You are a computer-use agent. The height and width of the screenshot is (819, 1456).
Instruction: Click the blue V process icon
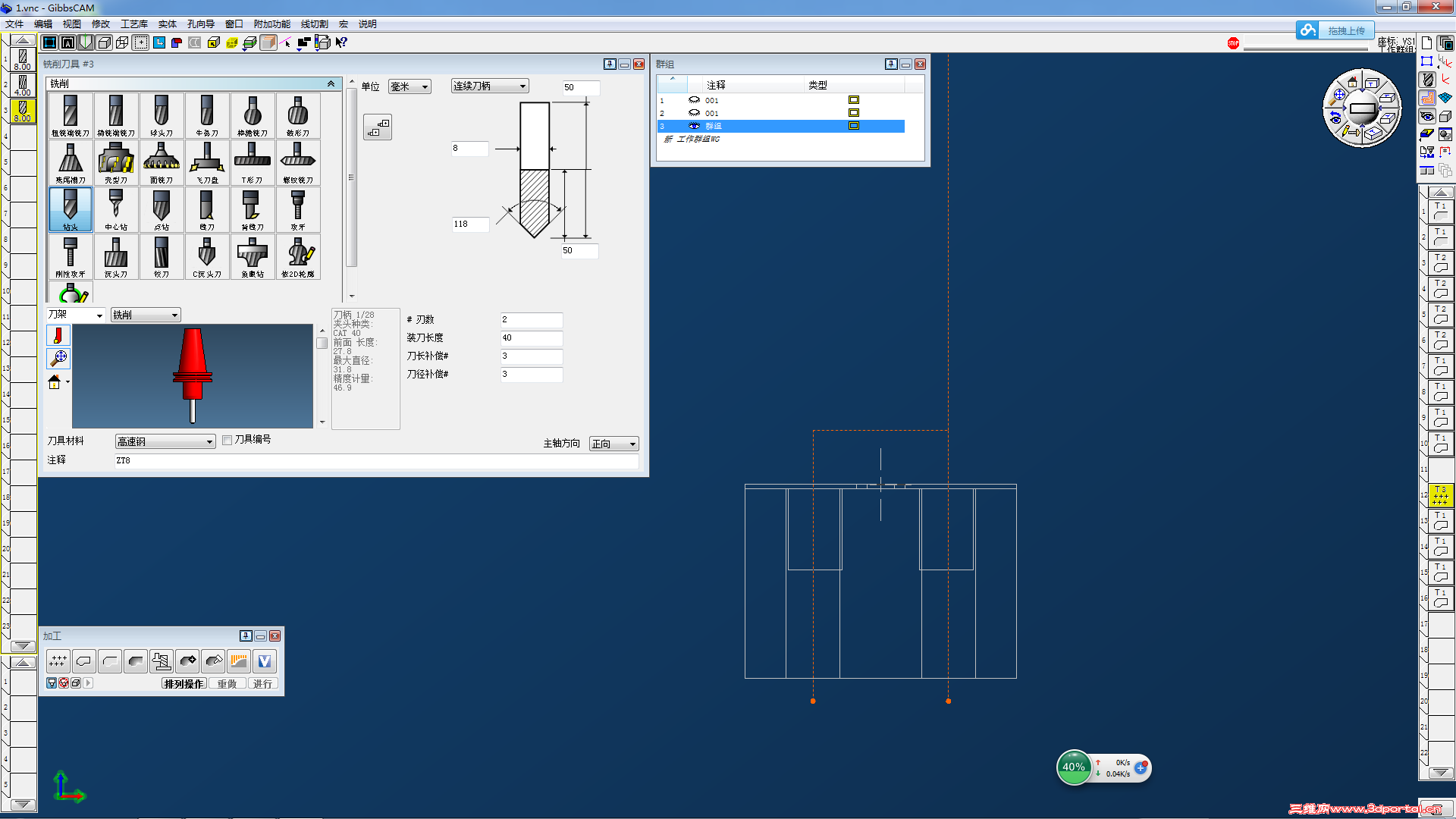(x=264, y=661)
